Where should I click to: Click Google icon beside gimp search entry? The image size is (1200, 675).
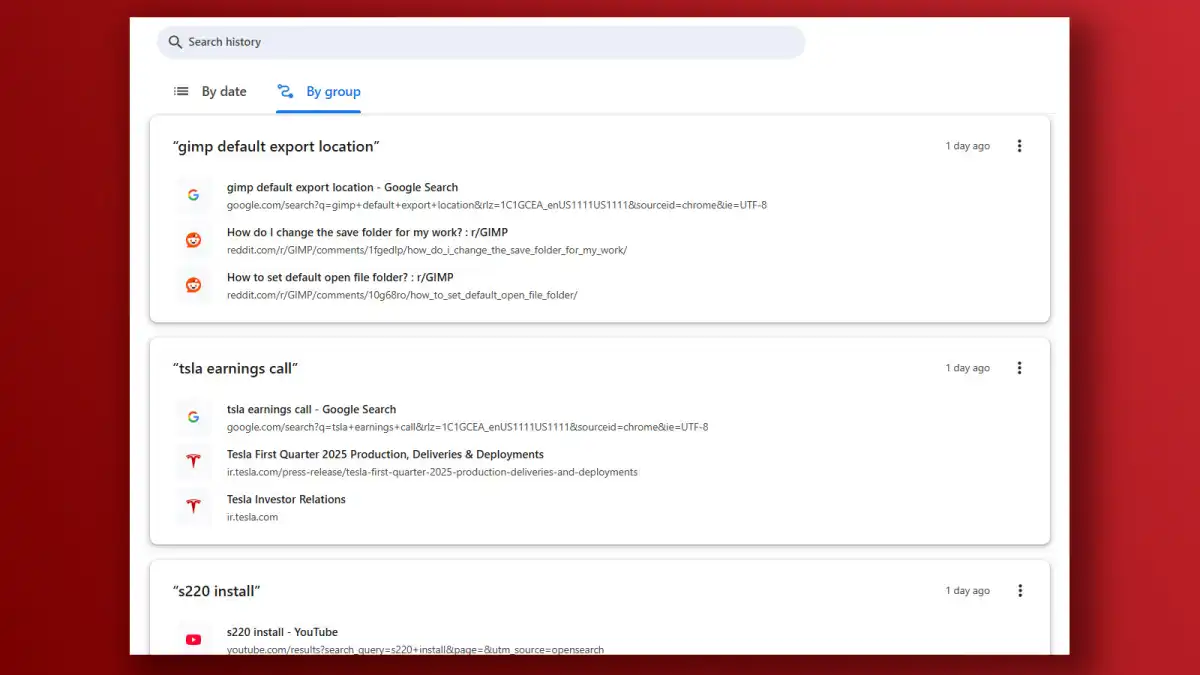pos(193,195)
